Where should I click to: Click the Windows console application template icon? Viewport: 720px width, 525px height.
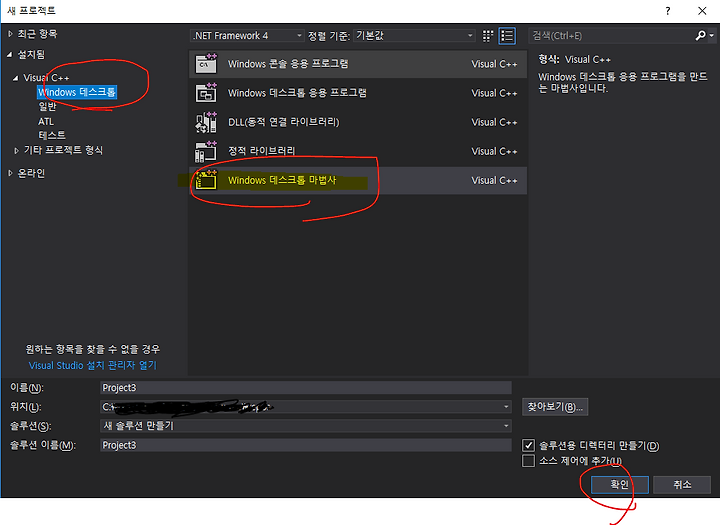point(206,64)
